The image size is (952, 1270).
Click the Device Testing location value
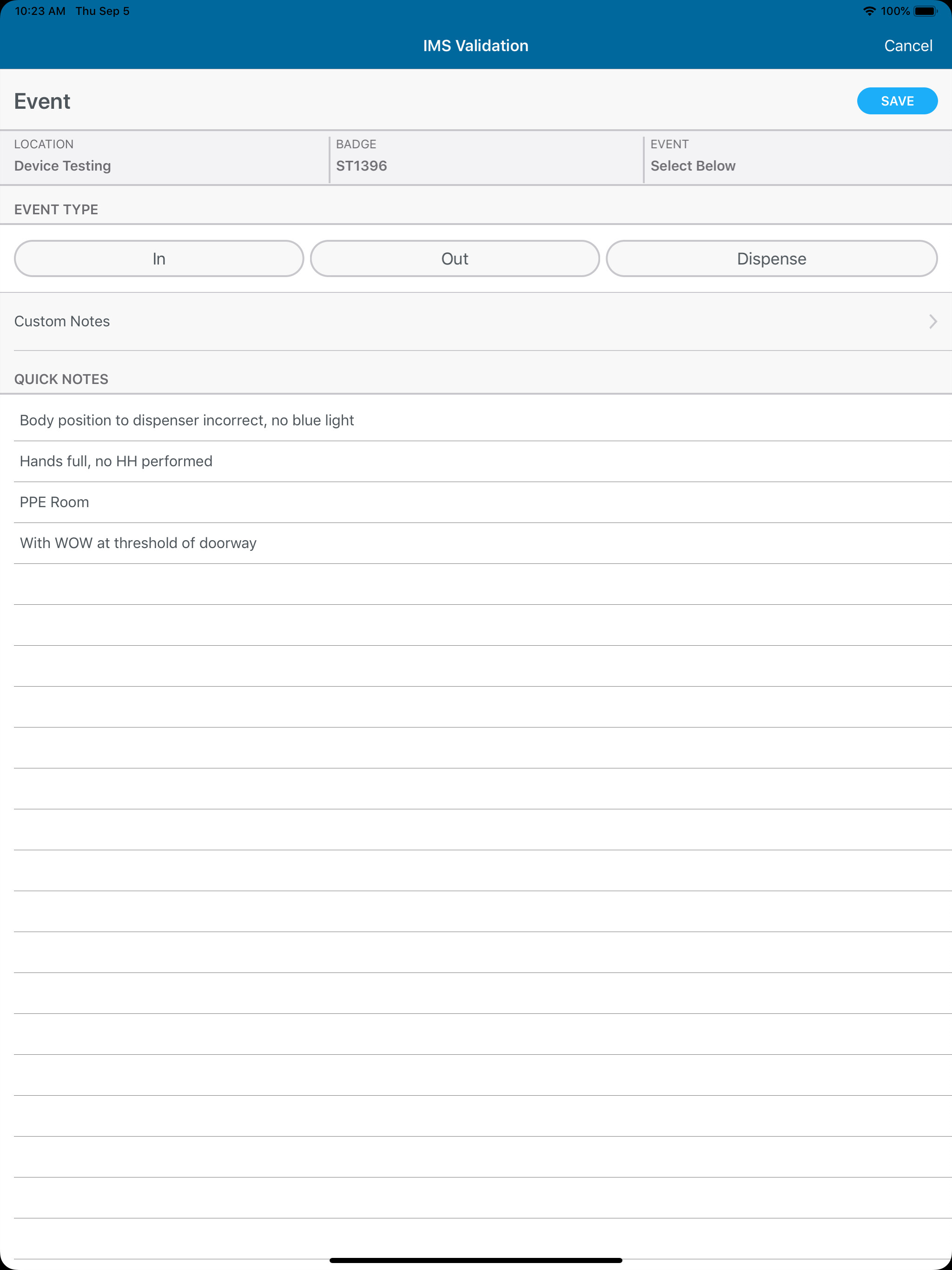coord(63,166)
